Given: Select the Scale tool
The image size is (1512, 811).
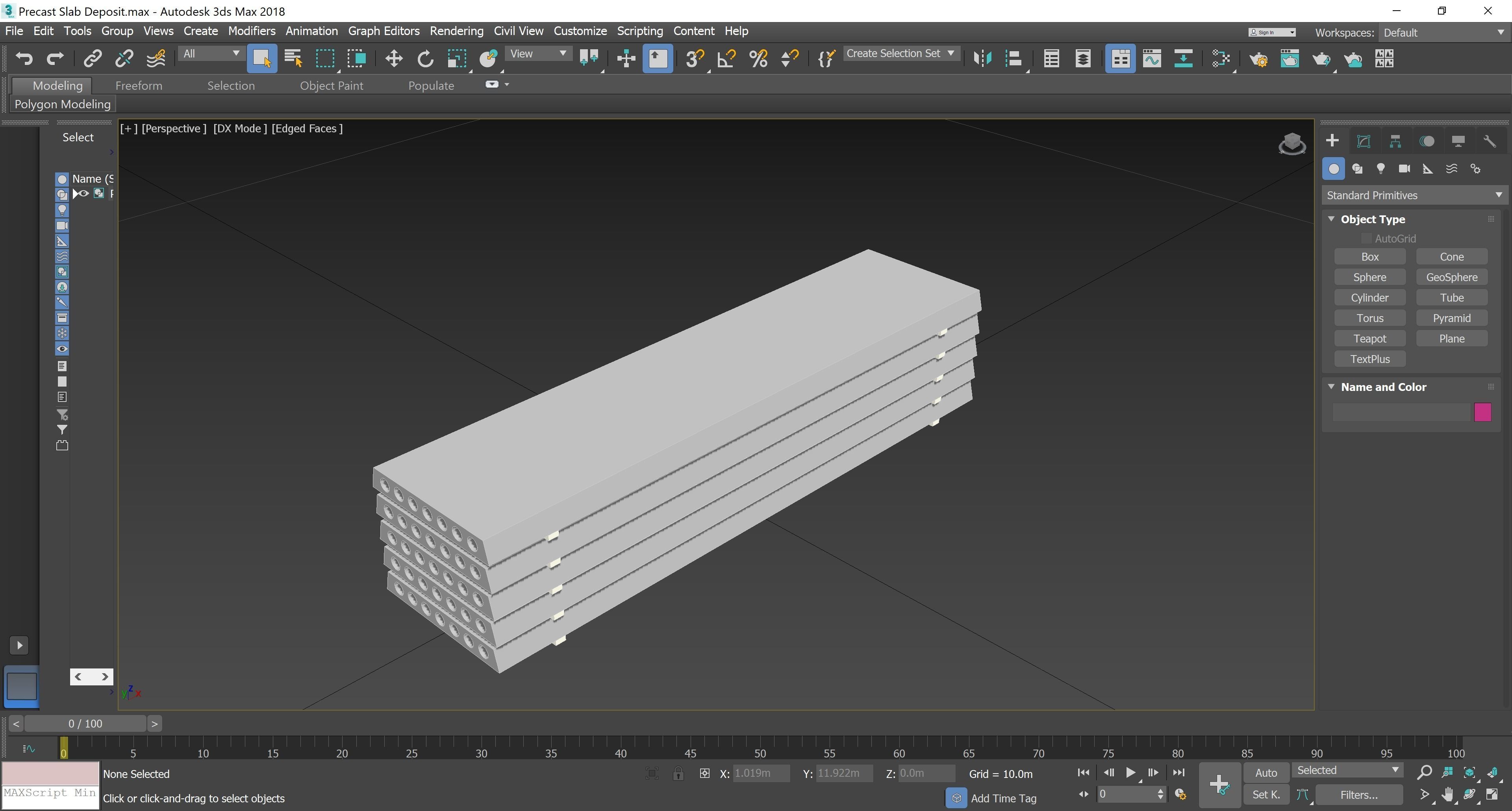Looking at the screenshot, I should pyautogui.click(x=457, y=58).
